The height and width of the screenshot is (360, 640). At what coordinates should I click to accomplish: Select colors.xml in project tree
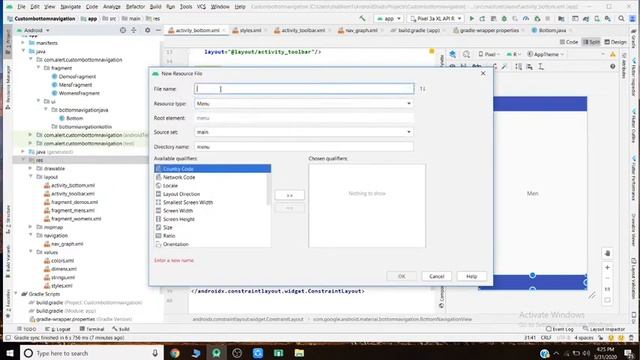pos(62,260)
